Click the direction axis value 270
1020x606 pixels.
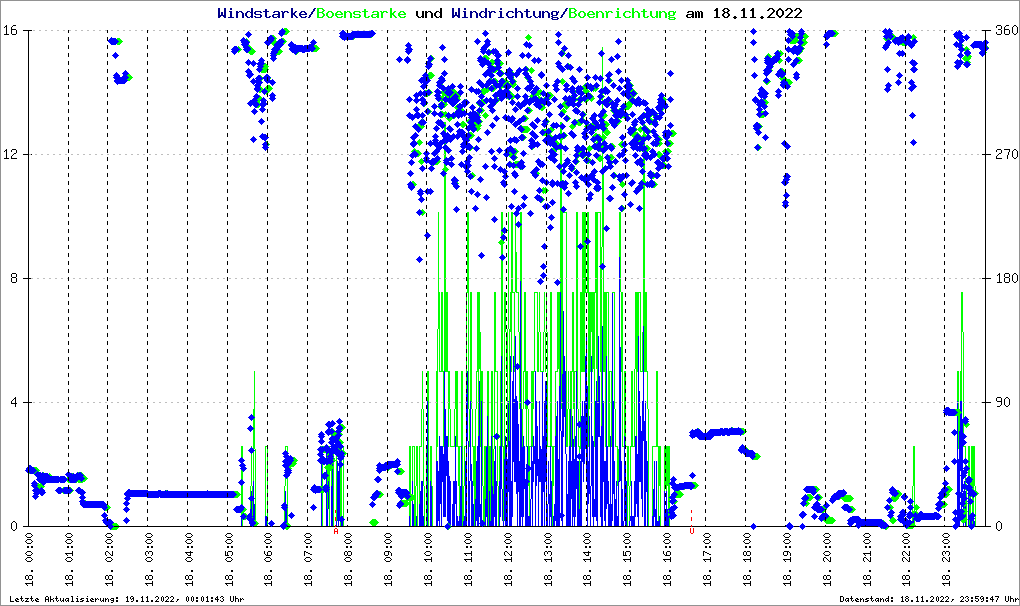point(1006,155)
